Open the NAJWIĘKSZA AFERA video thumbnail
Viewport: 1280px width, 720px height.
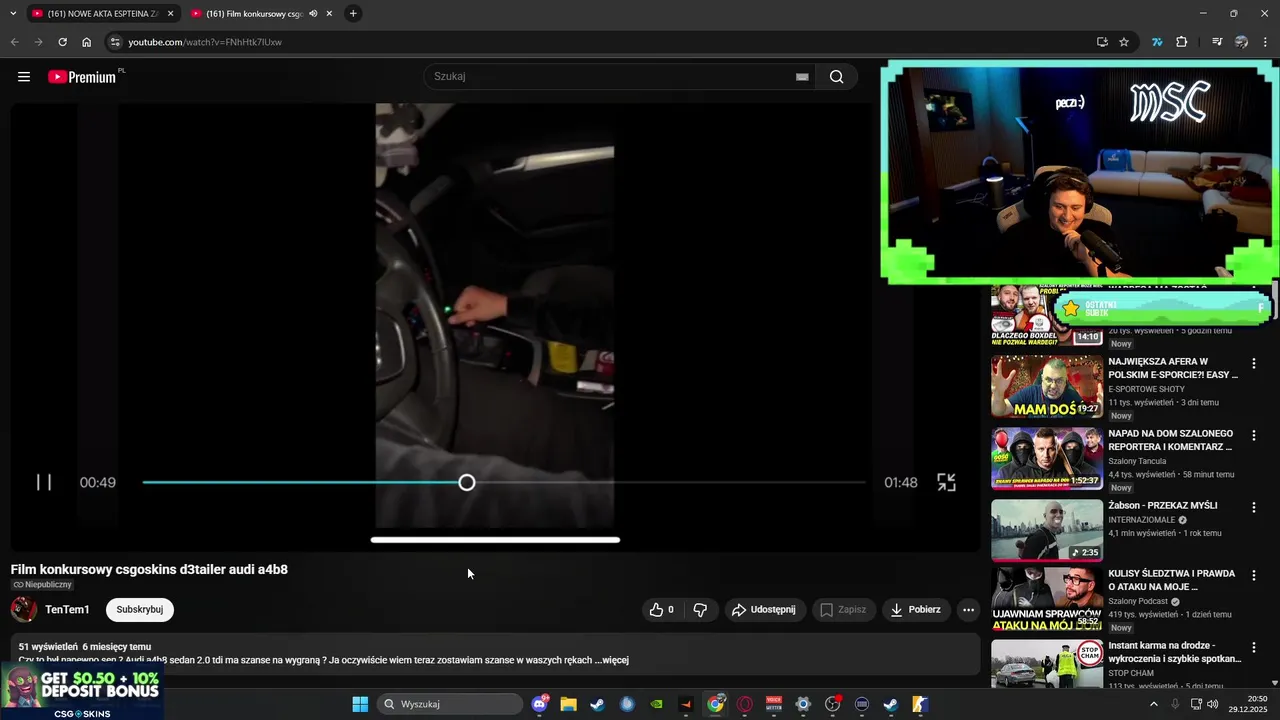click(1047, 386)
